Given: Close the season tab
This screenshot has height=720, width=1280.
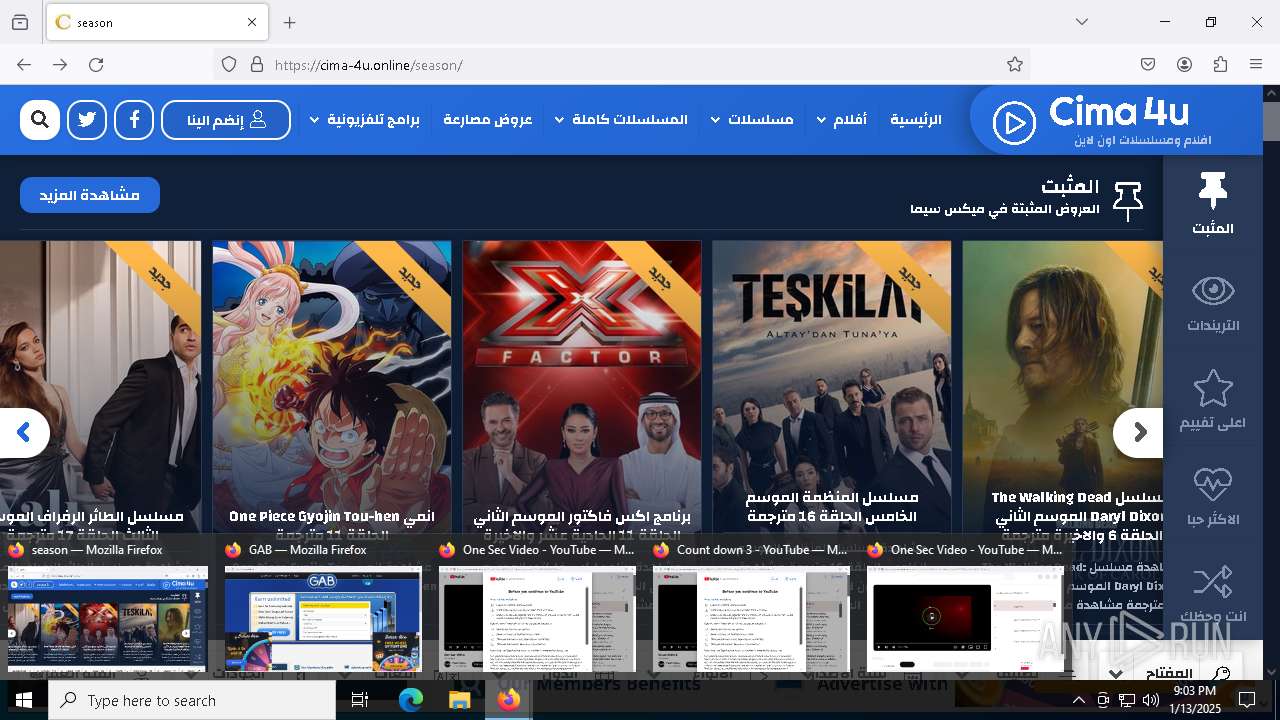Looking at the screenshot, I should (252, 22).
